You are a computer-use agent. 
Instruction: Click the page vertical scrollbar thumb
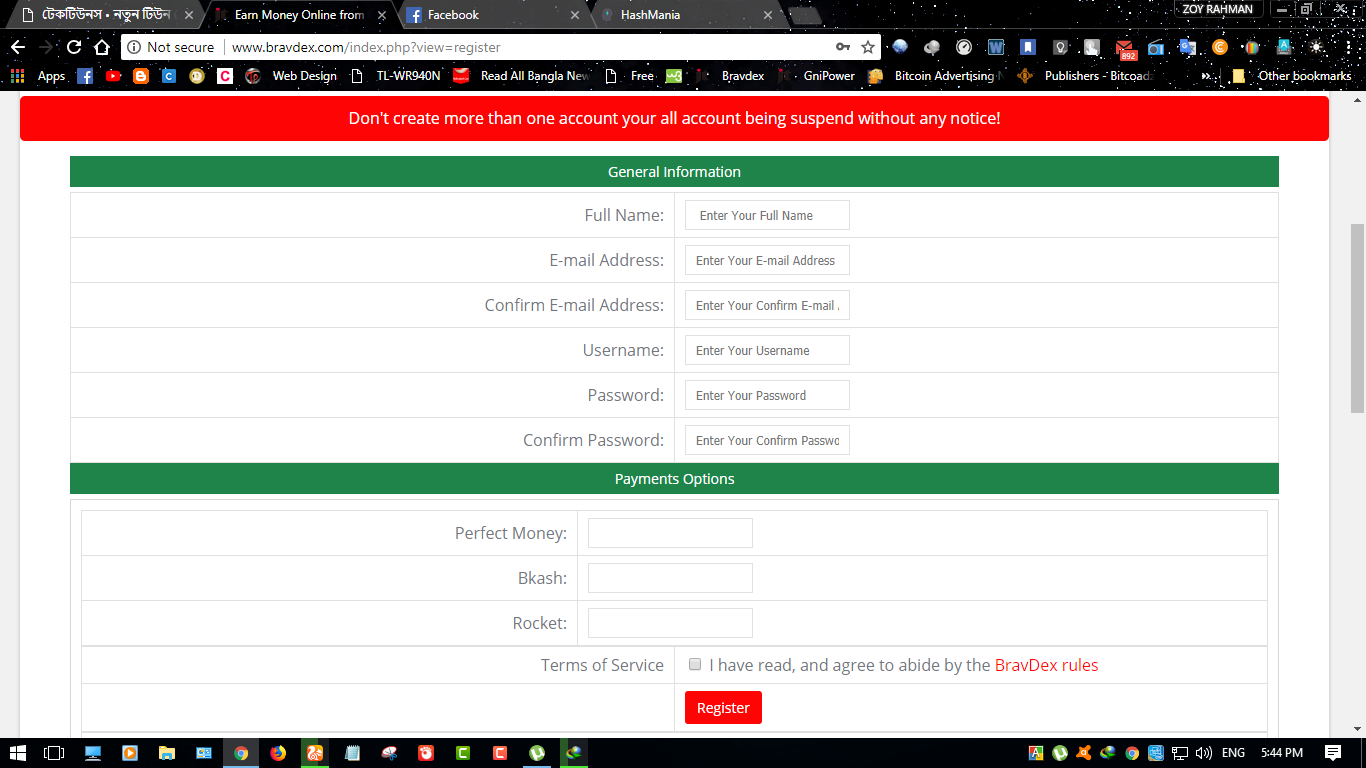click(1357, 318)
